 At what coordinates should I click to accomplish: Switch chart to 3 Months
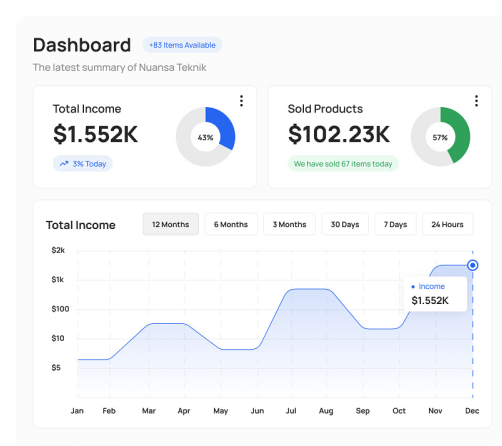click(x=289, y=224)
